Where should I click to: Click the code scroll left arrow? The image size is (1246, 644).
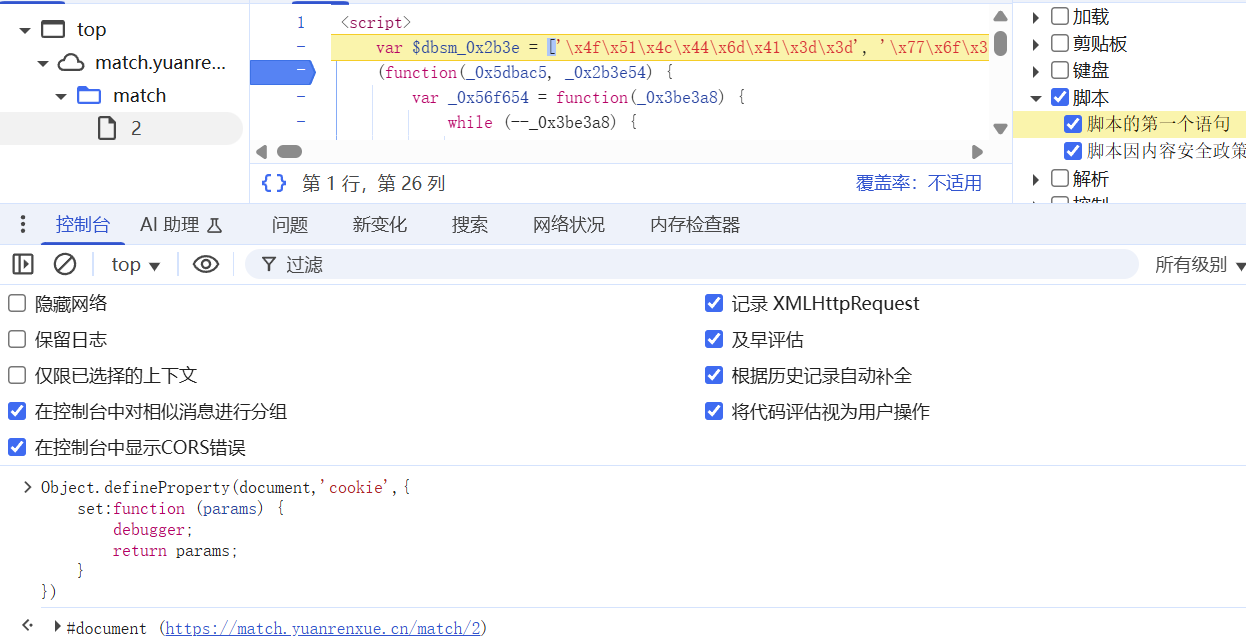tap(261, 152)
